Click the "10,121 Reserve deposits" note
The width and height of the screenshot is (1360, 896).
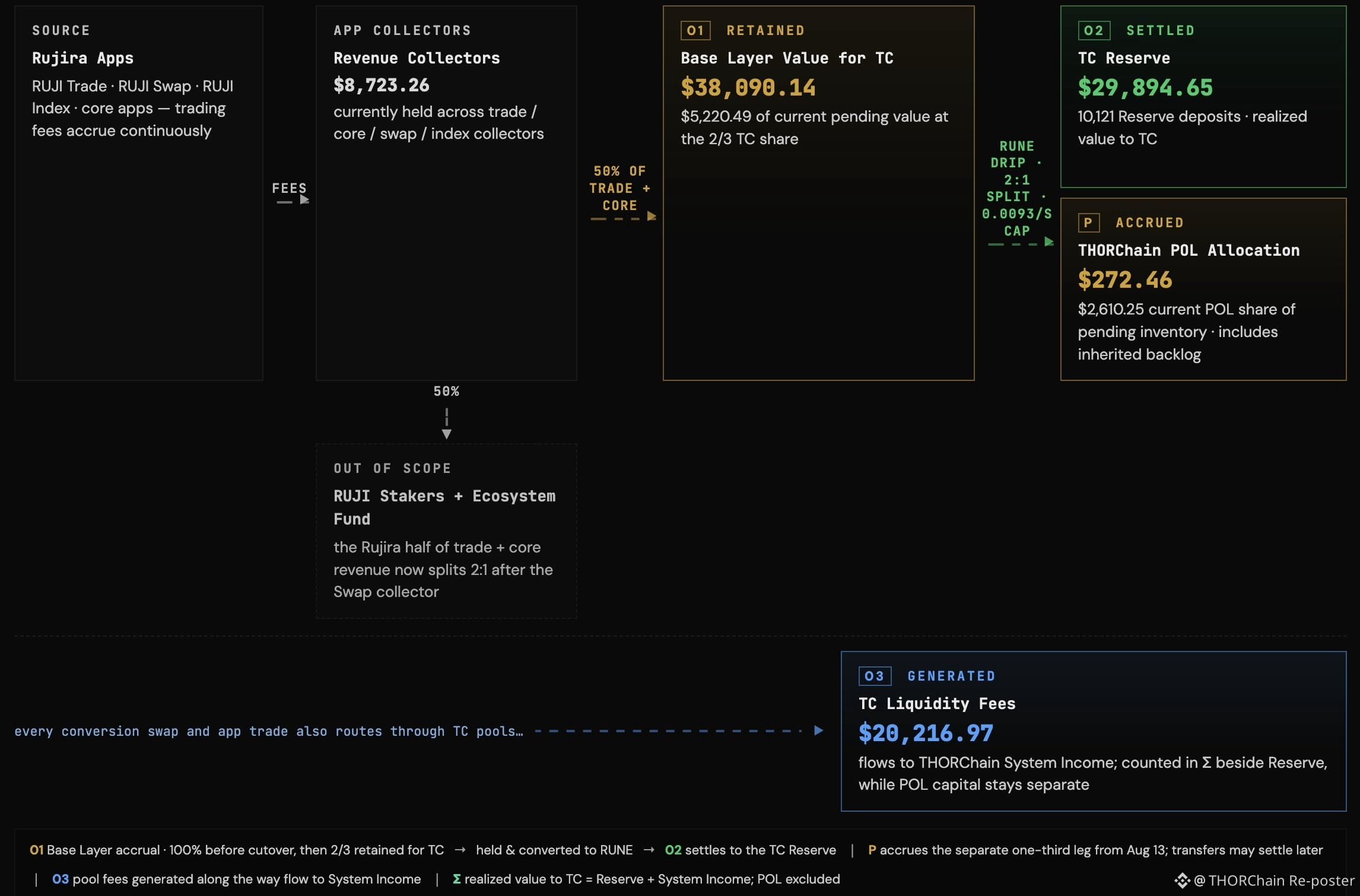[1193, 128]
